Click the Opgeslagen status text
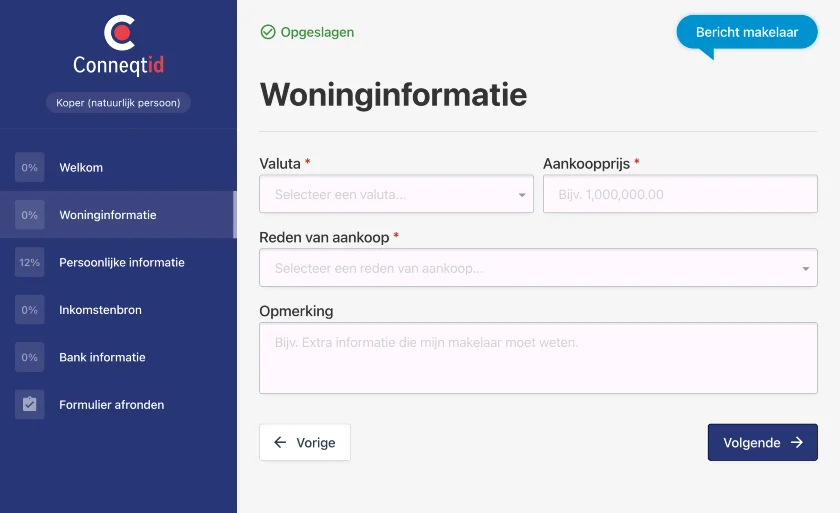 317,32
